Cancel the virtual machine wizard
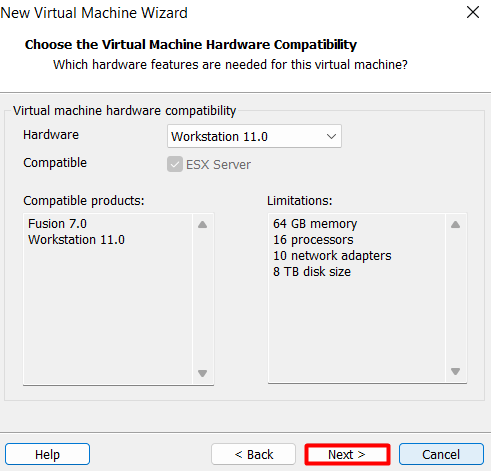Viewport: 491px width, 471px height. pyautogui.click(x=441, y=454)
